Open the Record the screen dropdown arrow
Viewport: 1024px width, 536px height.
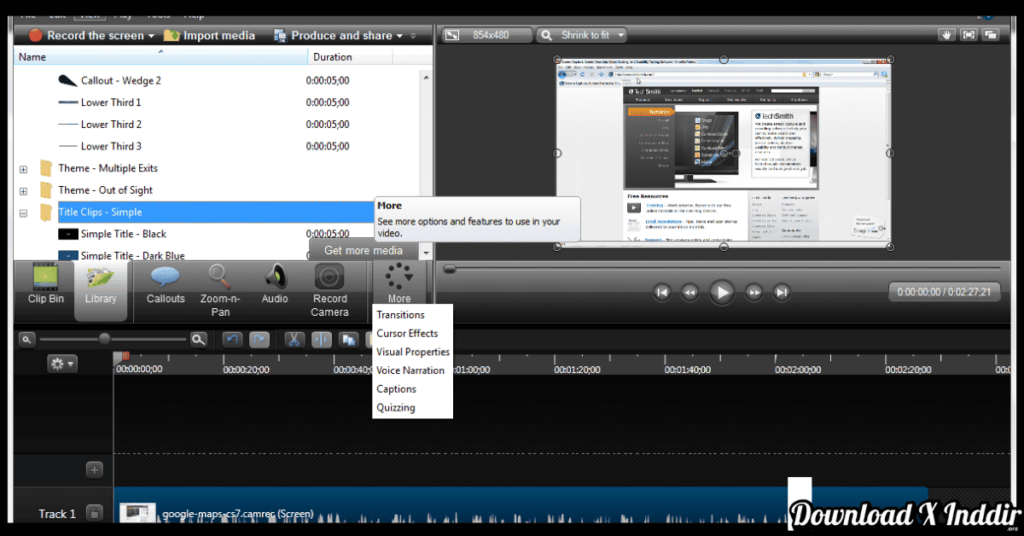pyautogui.click(x=151, y=36)
